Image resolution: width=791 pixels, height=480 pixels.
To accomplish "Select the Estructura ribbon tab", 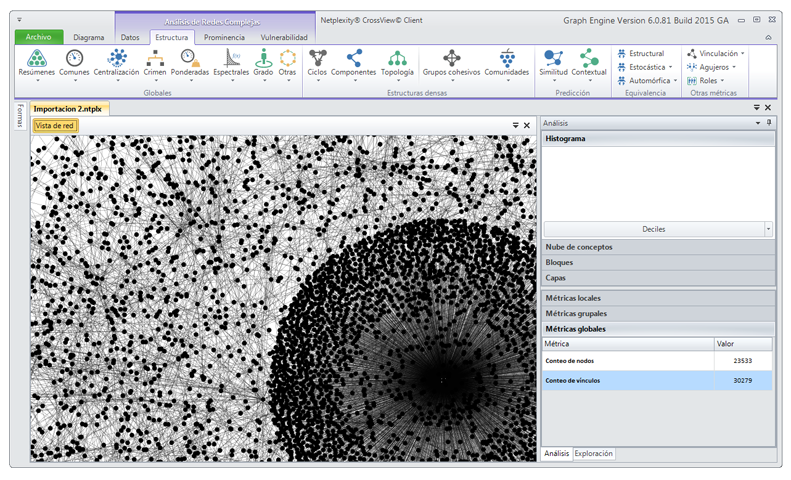I will 172,37.
